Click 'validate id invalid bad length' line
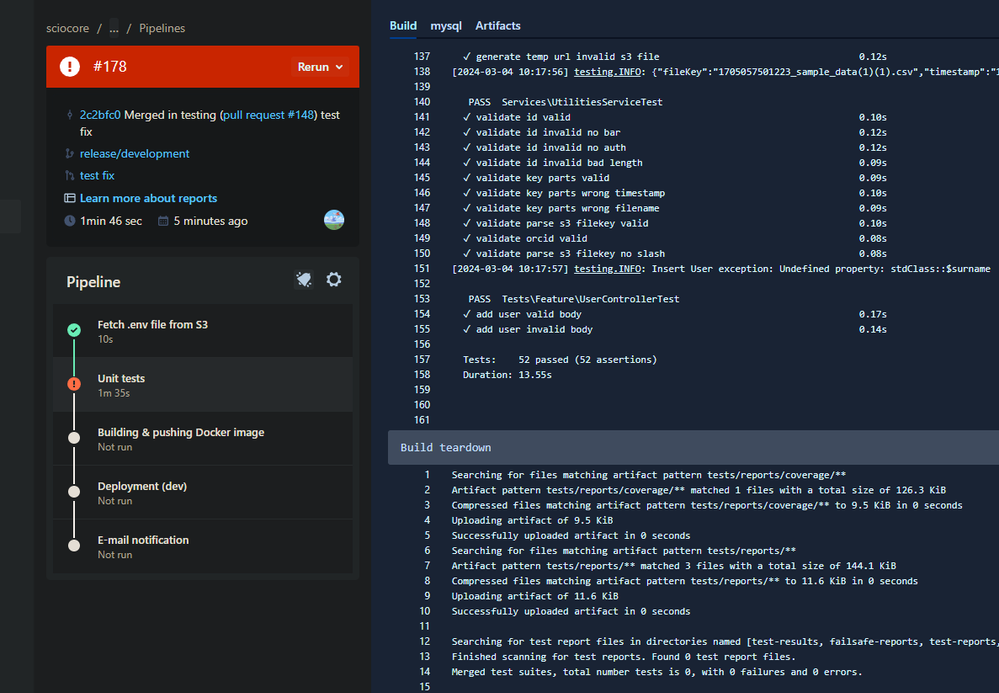Screen dimensions: 999x693 (x=553, y=162)
